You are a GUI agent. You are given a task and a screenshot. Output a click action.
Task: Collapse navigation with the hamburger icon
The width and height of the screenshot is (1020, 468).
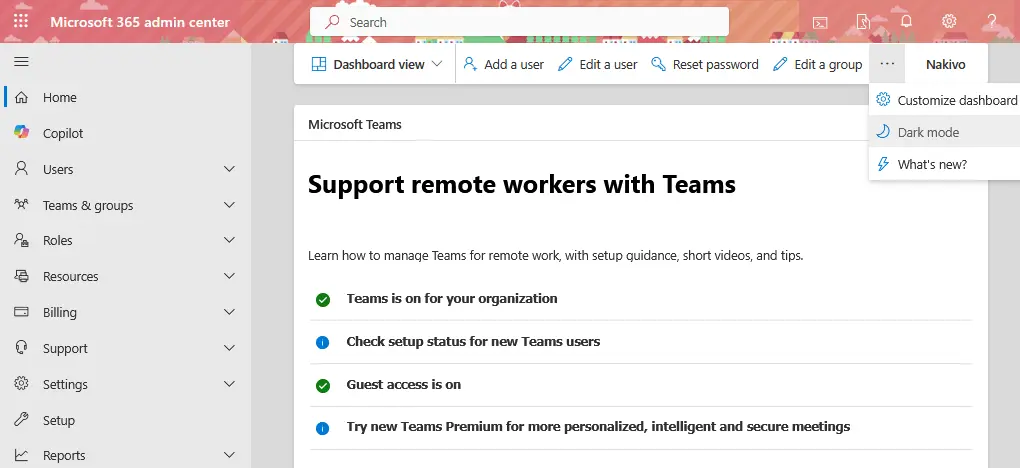pos(21,62)
